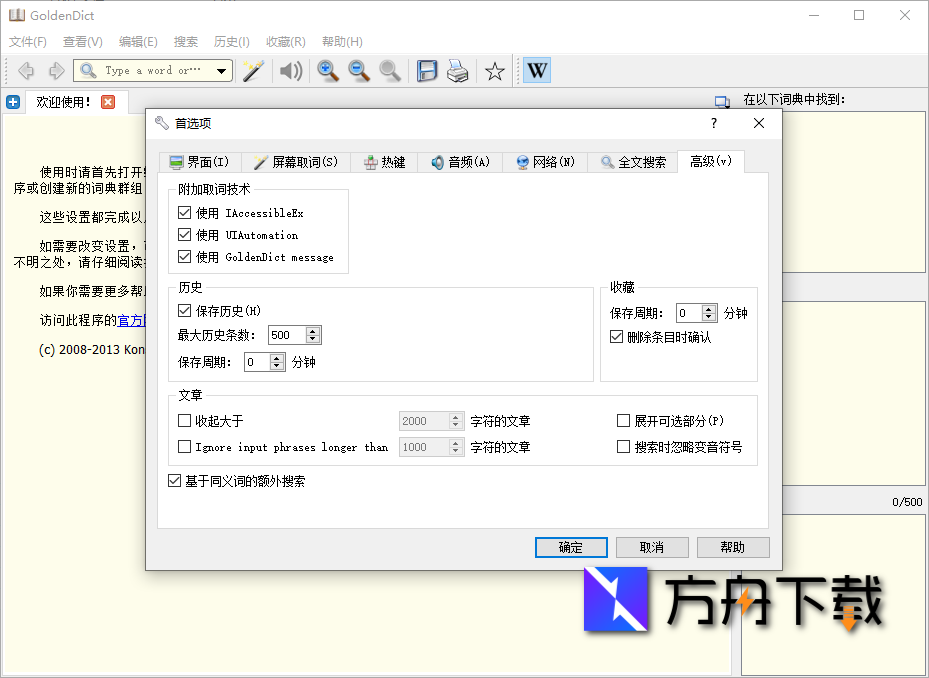
Task: Zoom in using the magnifier plus icon
Action: (x=327, y=70)
